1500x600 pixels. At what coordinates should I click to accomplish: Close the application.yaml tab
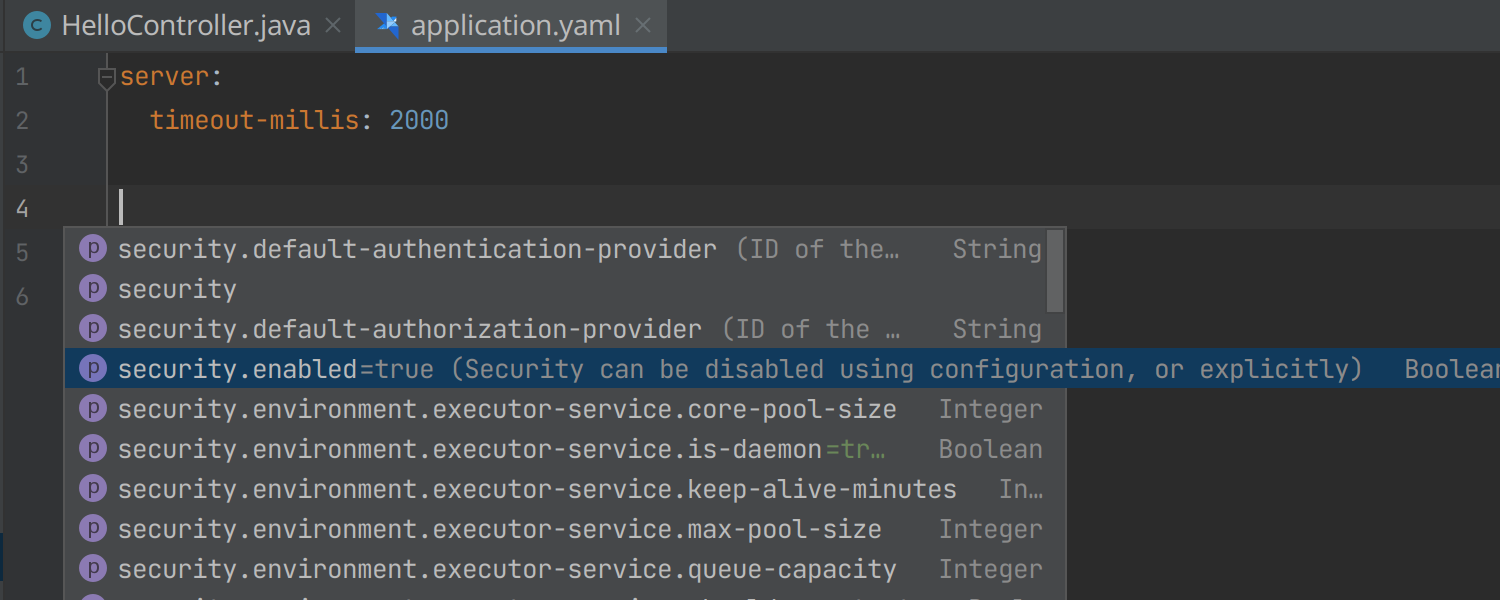[644, 26]
